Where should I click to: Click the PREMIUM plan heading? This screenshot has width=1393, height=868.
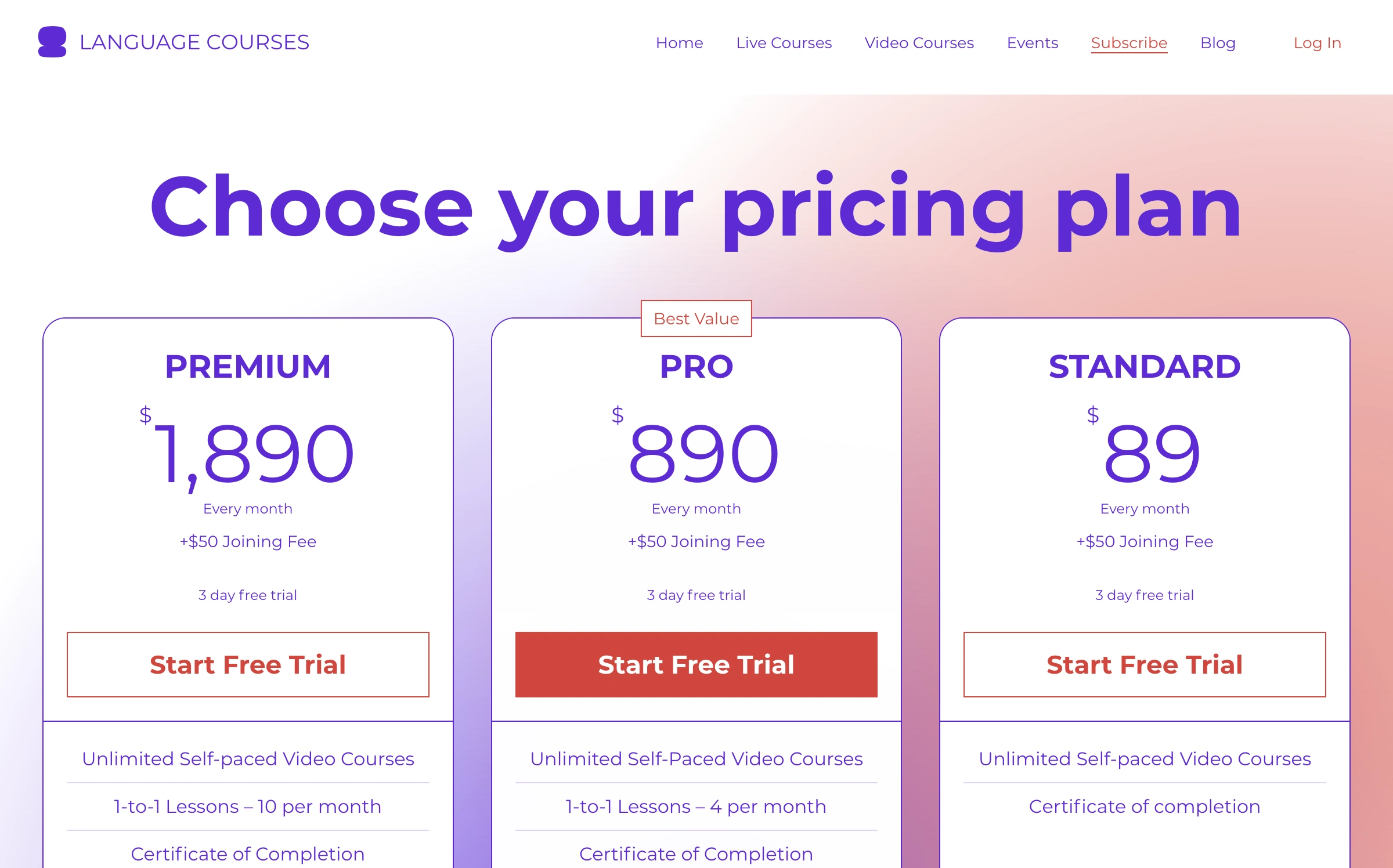tap(248, 367)
